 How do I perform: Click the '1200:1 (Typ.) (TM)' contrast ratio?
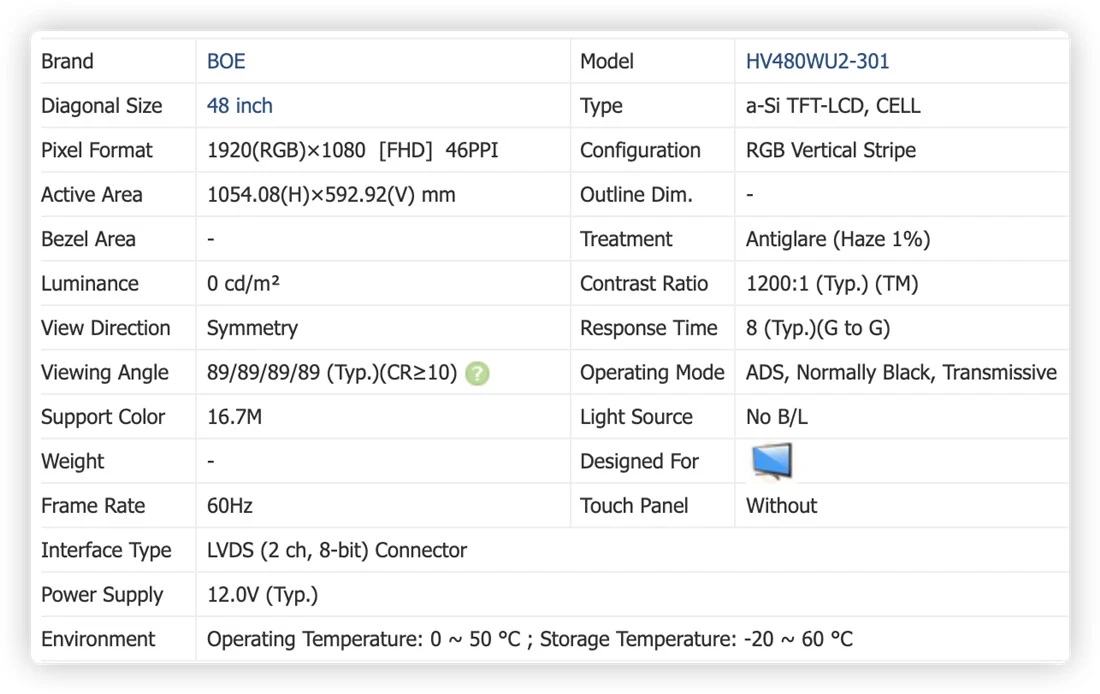832,283
